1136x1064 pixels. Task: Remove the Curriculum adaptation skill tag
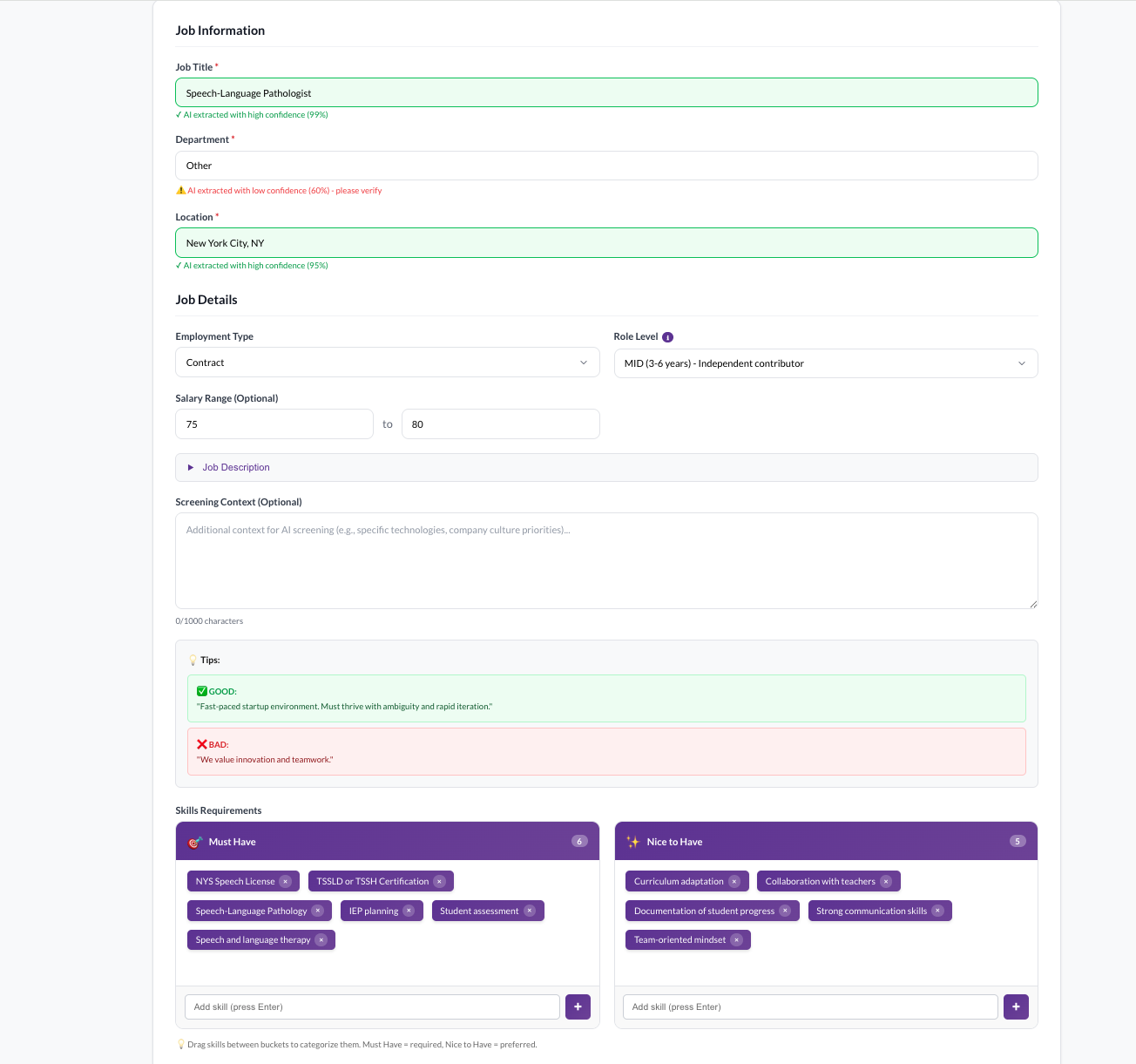(734, 882)
